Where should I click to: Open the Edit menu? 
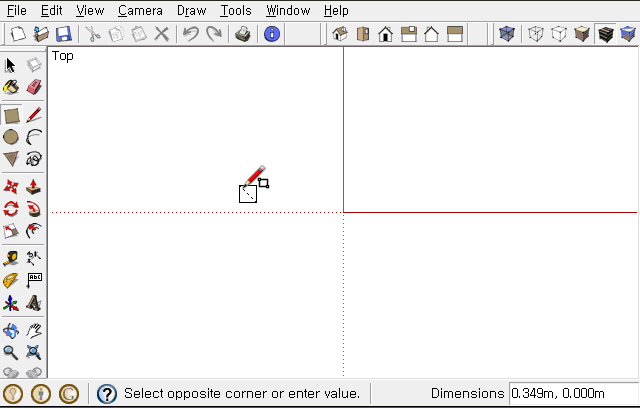pos(51,10)
